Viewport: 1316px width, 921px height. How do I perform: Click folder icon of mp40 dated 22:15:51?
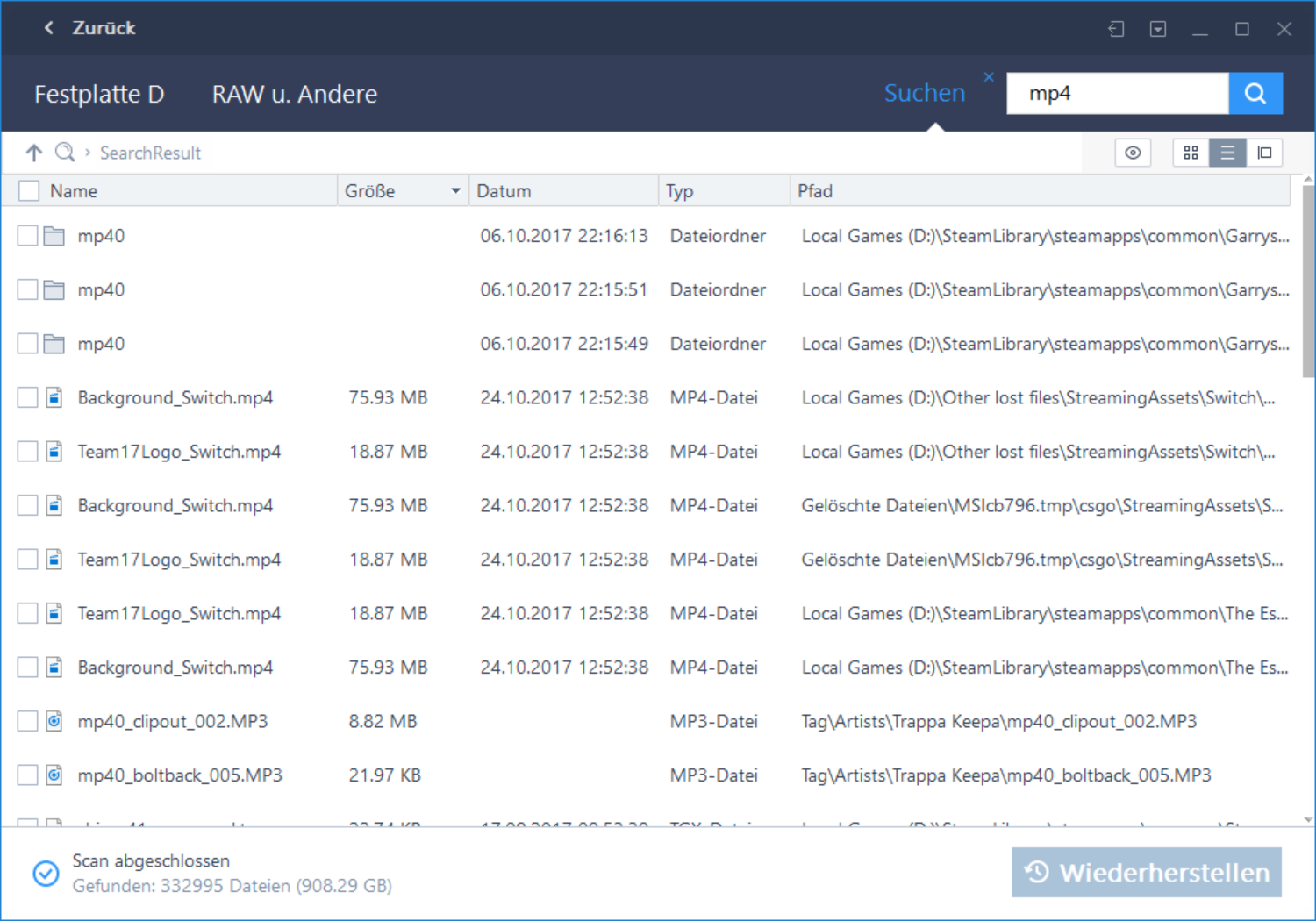coord(54,289)
